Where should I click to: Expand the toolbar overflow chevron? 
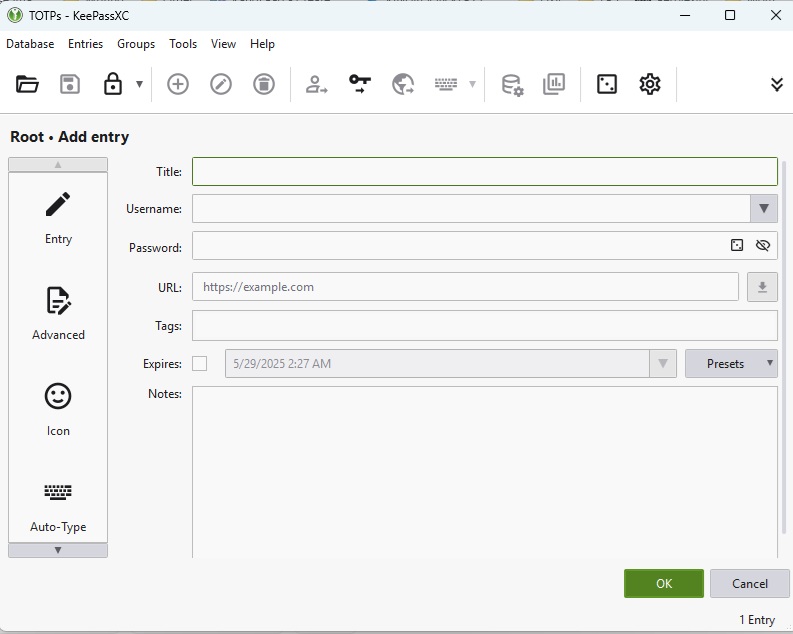(x=776, y=85)
